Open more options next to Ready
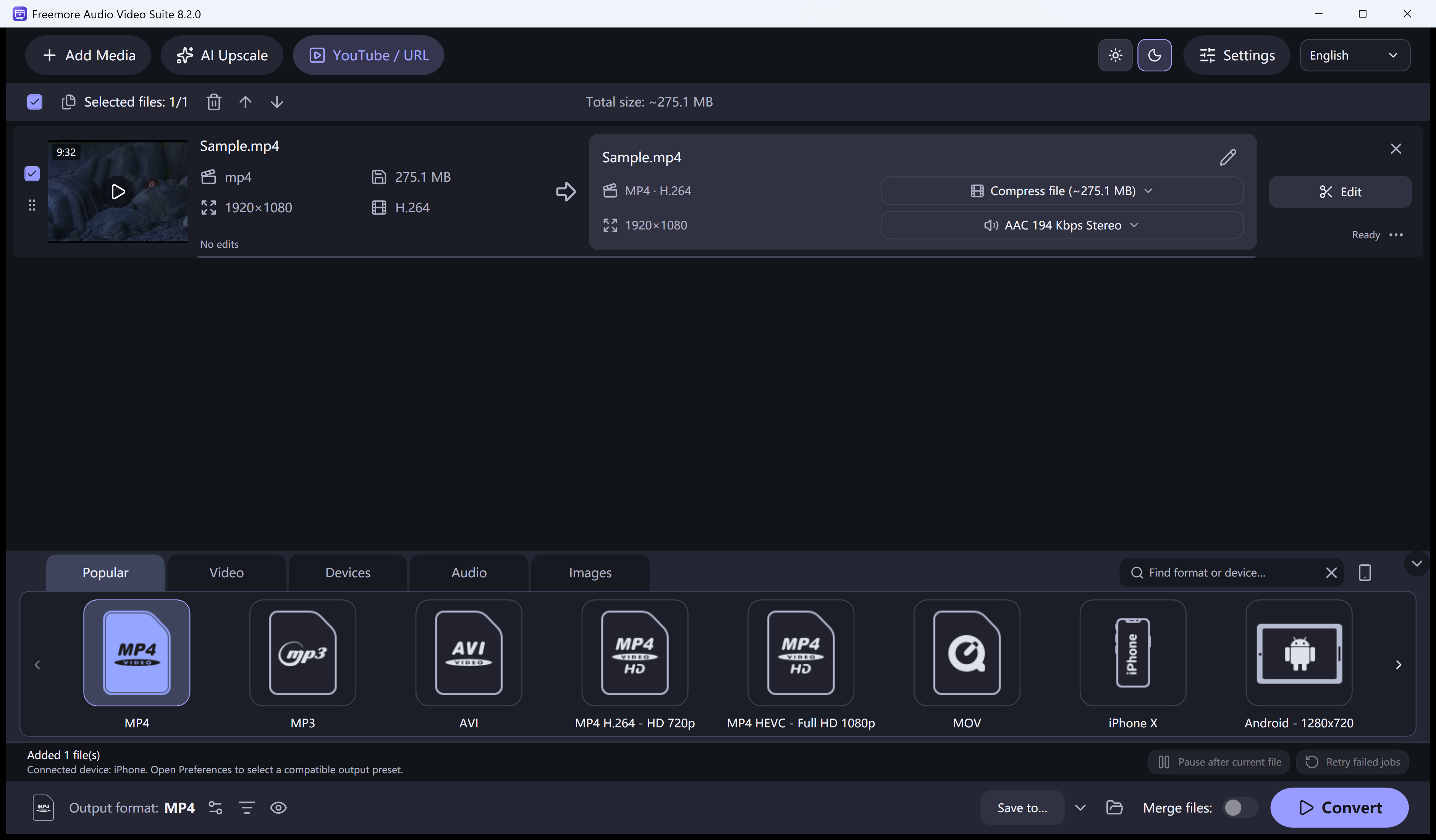Viewport: 1436px width, 840px height. point(1396,235)
